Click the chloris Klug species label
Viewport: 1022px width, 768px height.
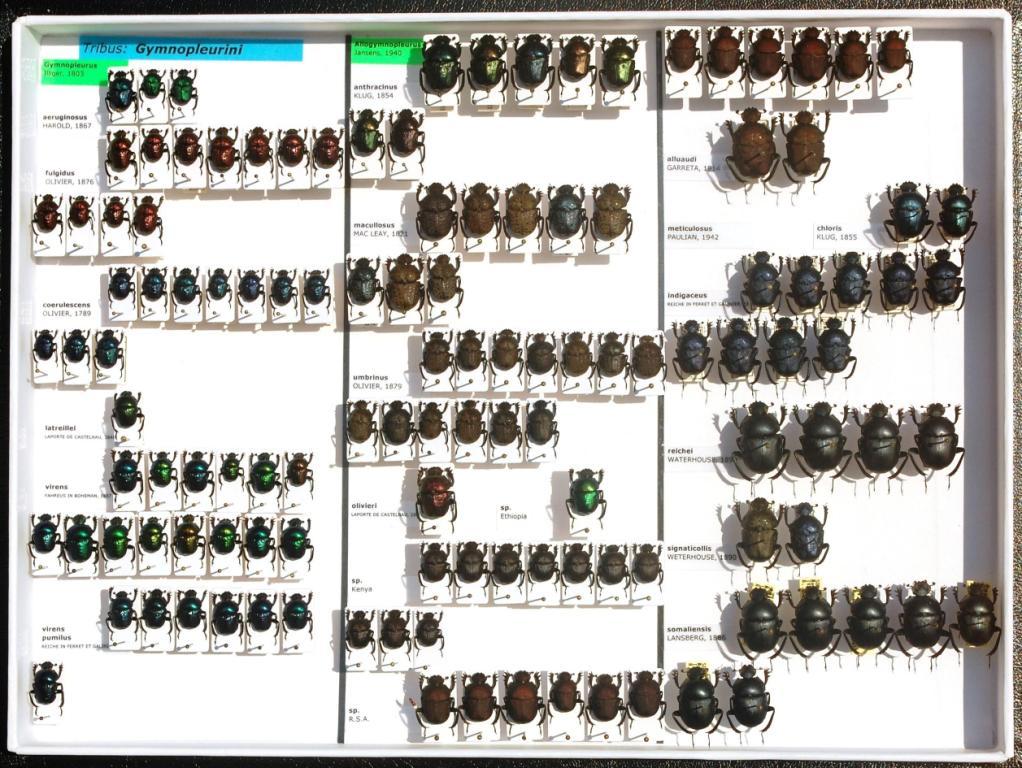835,232
